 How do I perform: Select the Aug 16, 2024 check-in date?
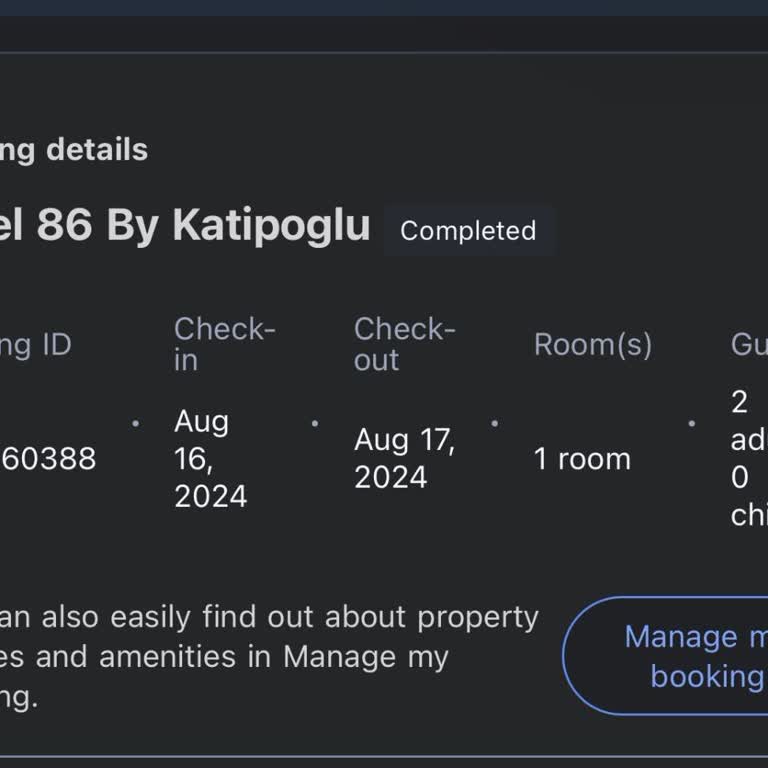(x=210, y=459)
